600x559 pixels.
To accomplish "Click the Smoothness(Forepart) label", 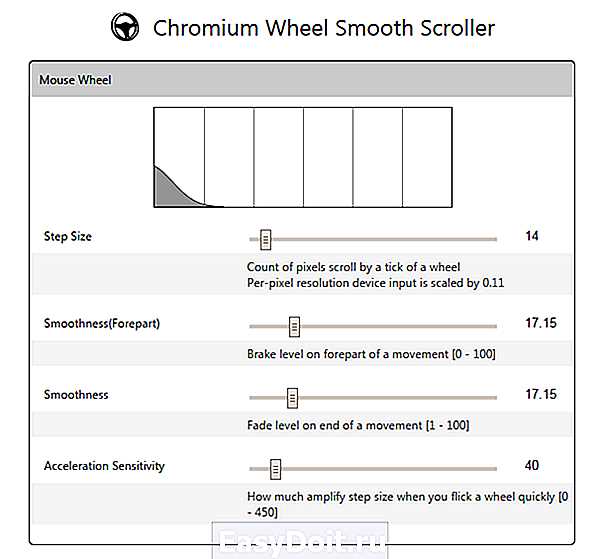I will coord(102,324).
